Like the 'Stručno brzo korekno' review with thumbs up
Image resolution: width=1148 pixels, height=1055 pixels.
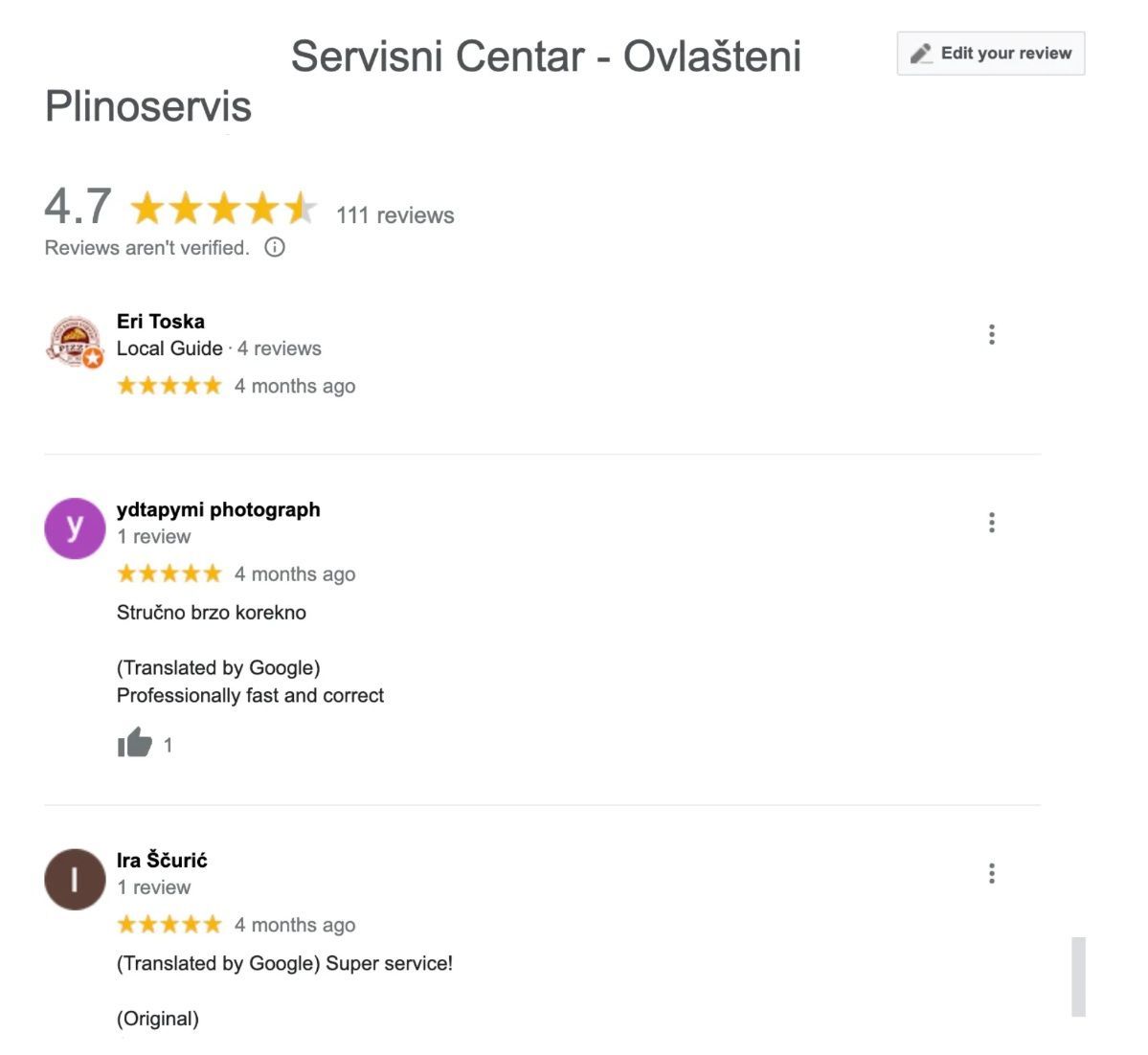(135, 743)
